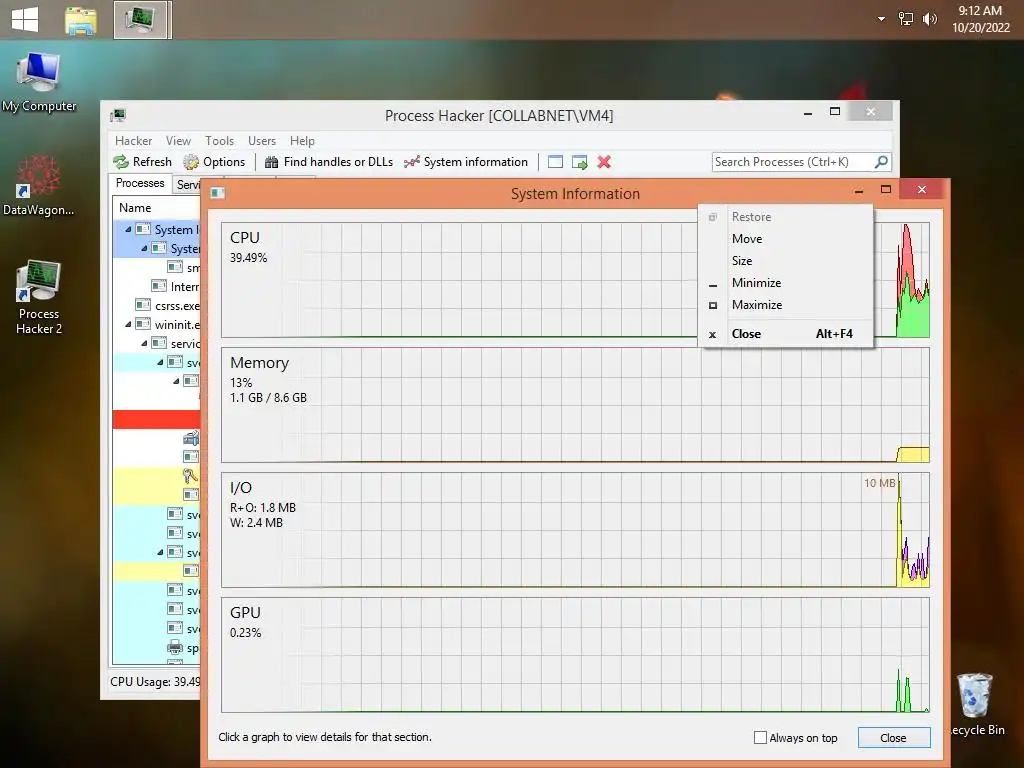Switch to the Processes tab
The image size is (1024, 768).
coord(140,184)
